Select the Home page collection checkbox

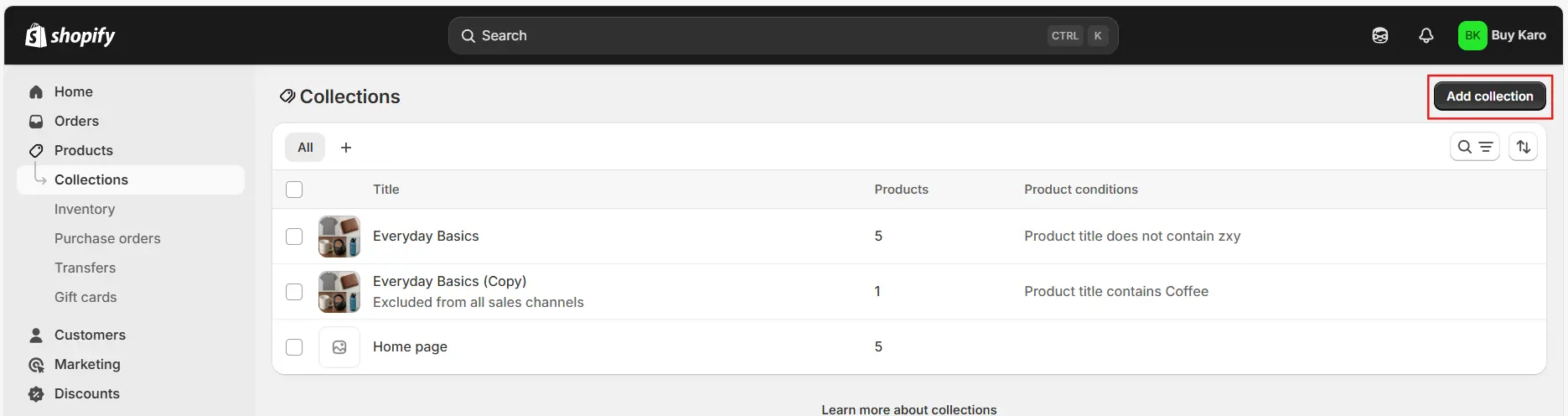[x=294, y=347]
